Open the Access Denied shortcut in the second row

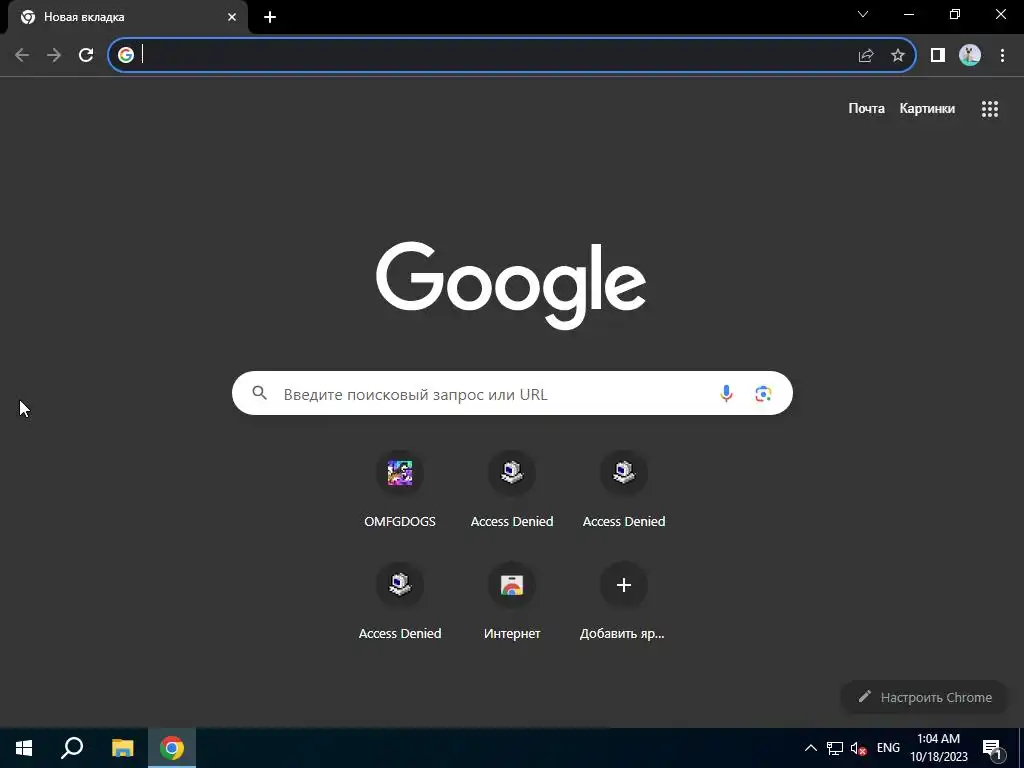pyautogui.click(x=400, y=600)
